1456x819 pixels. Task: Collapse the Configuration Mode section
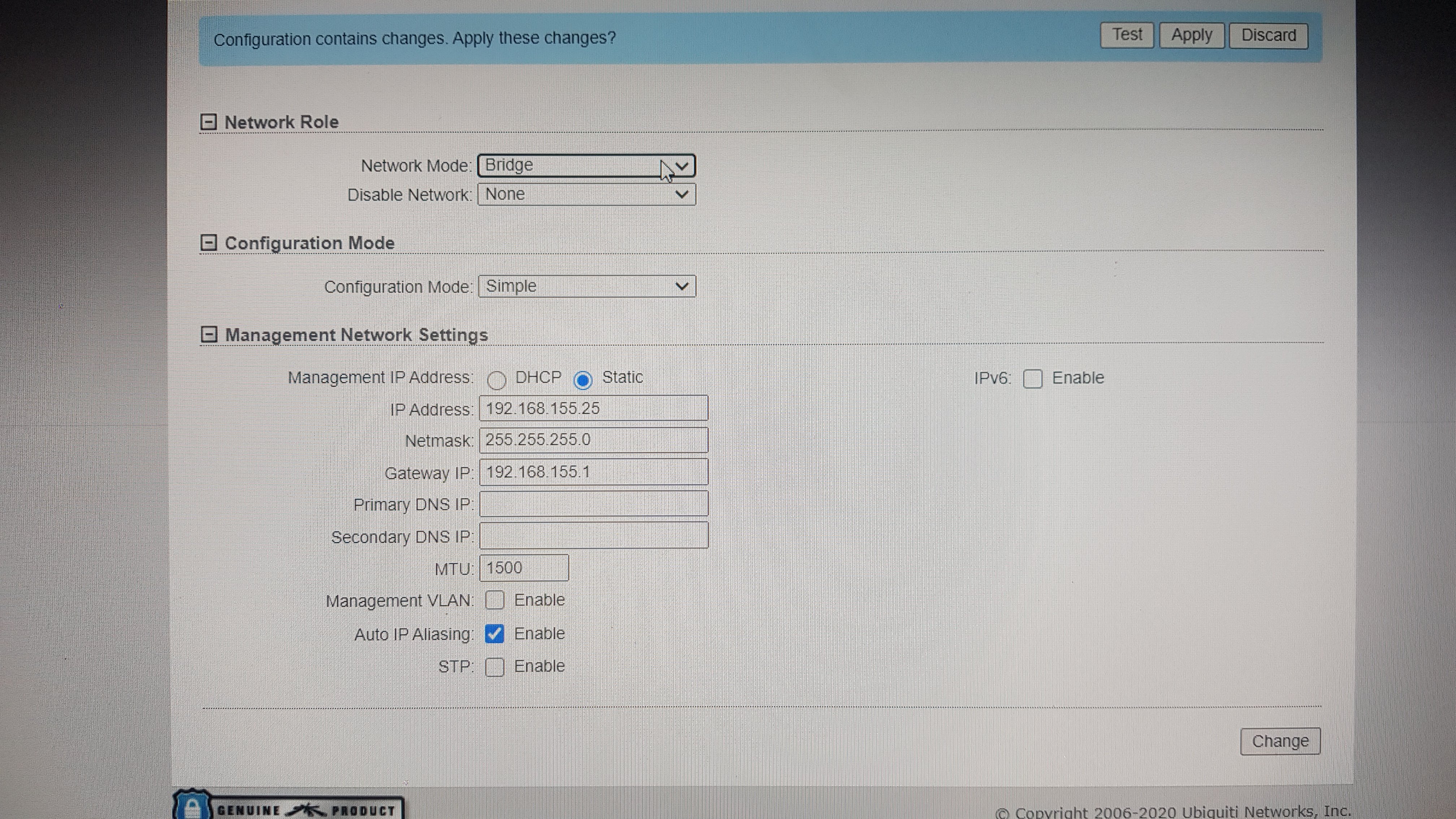pos(209,243)
